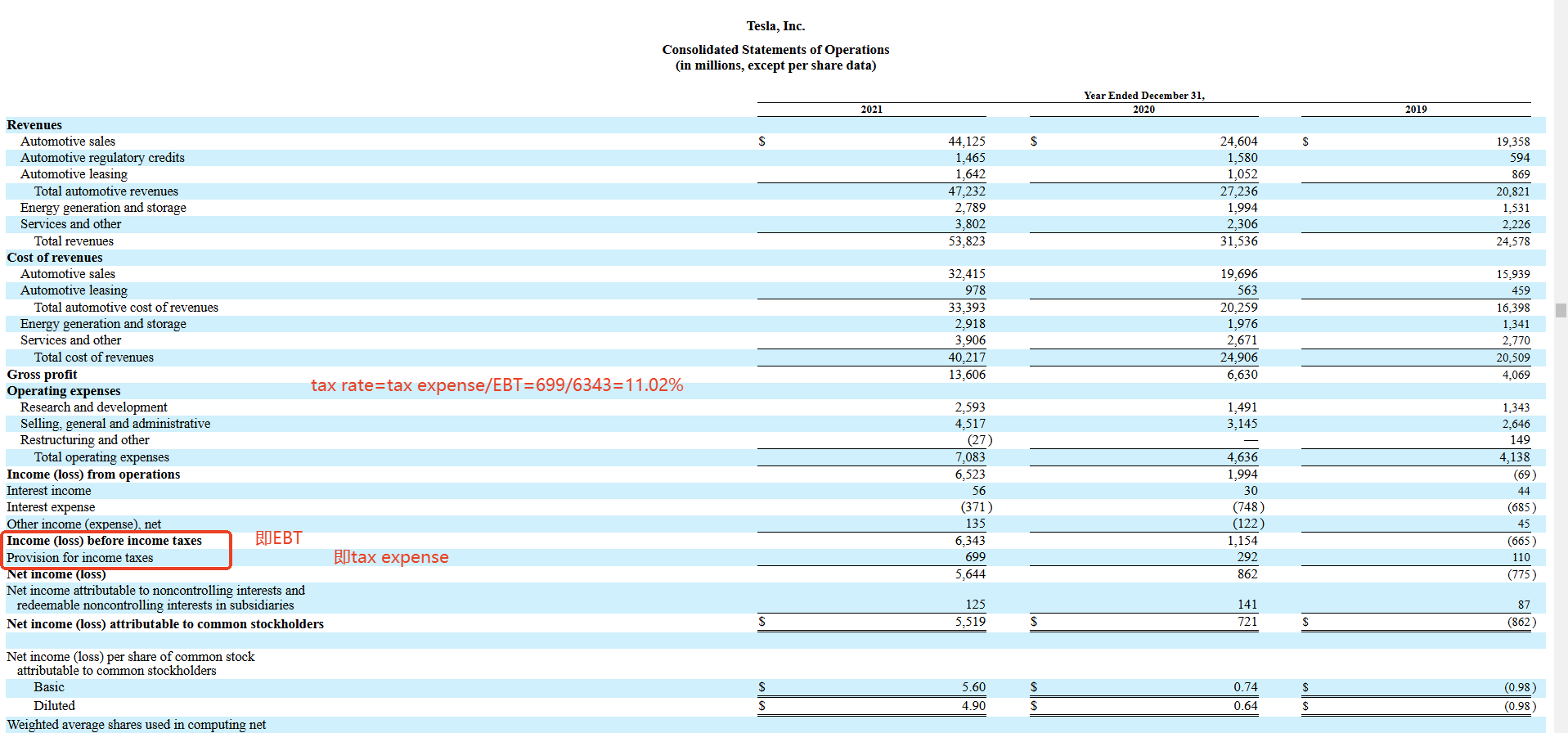Screen dimensions: 1568x733
Task: Click the 'Interest income' row label
Action: click(48, 491)
